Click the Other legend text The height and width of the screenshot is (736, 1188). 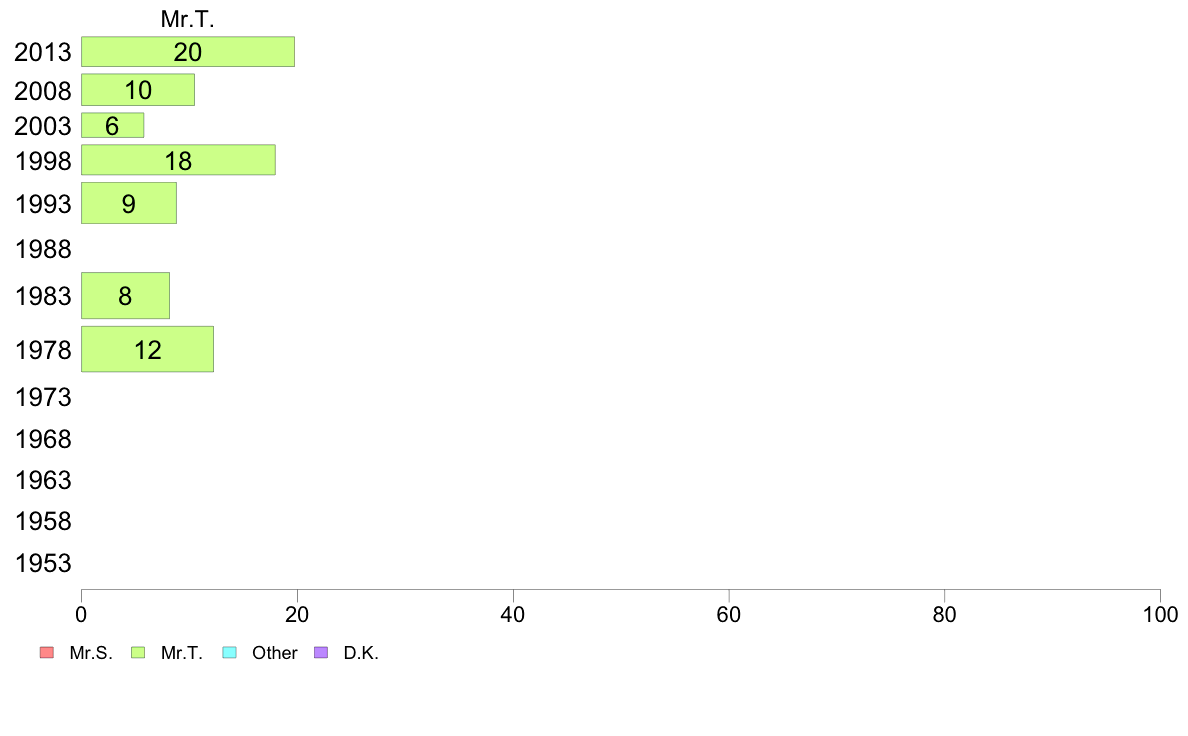click(x=274, y=653)
